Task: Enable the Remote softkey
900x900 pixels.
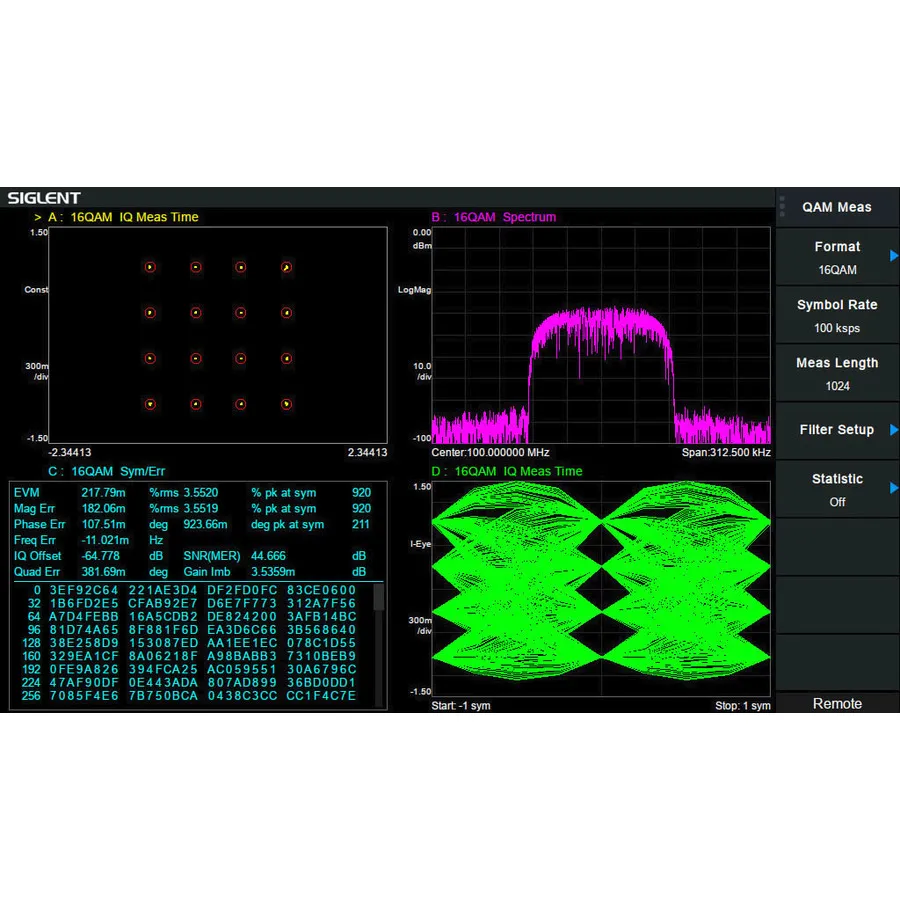Action: [836, 704]
